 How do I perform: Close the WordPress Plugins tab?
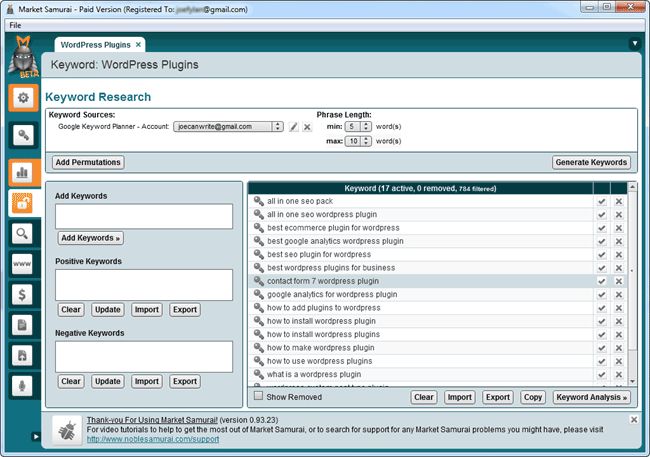(x=138, y=44)
